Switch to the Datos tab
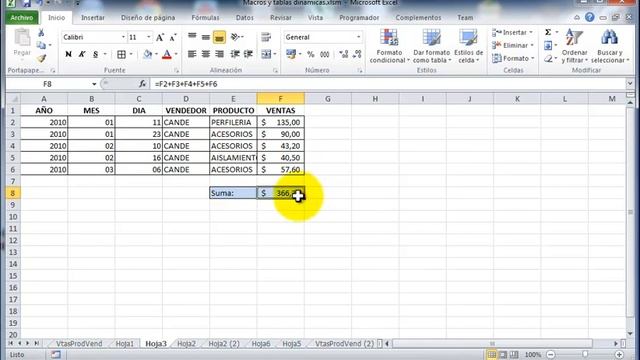 244,18
